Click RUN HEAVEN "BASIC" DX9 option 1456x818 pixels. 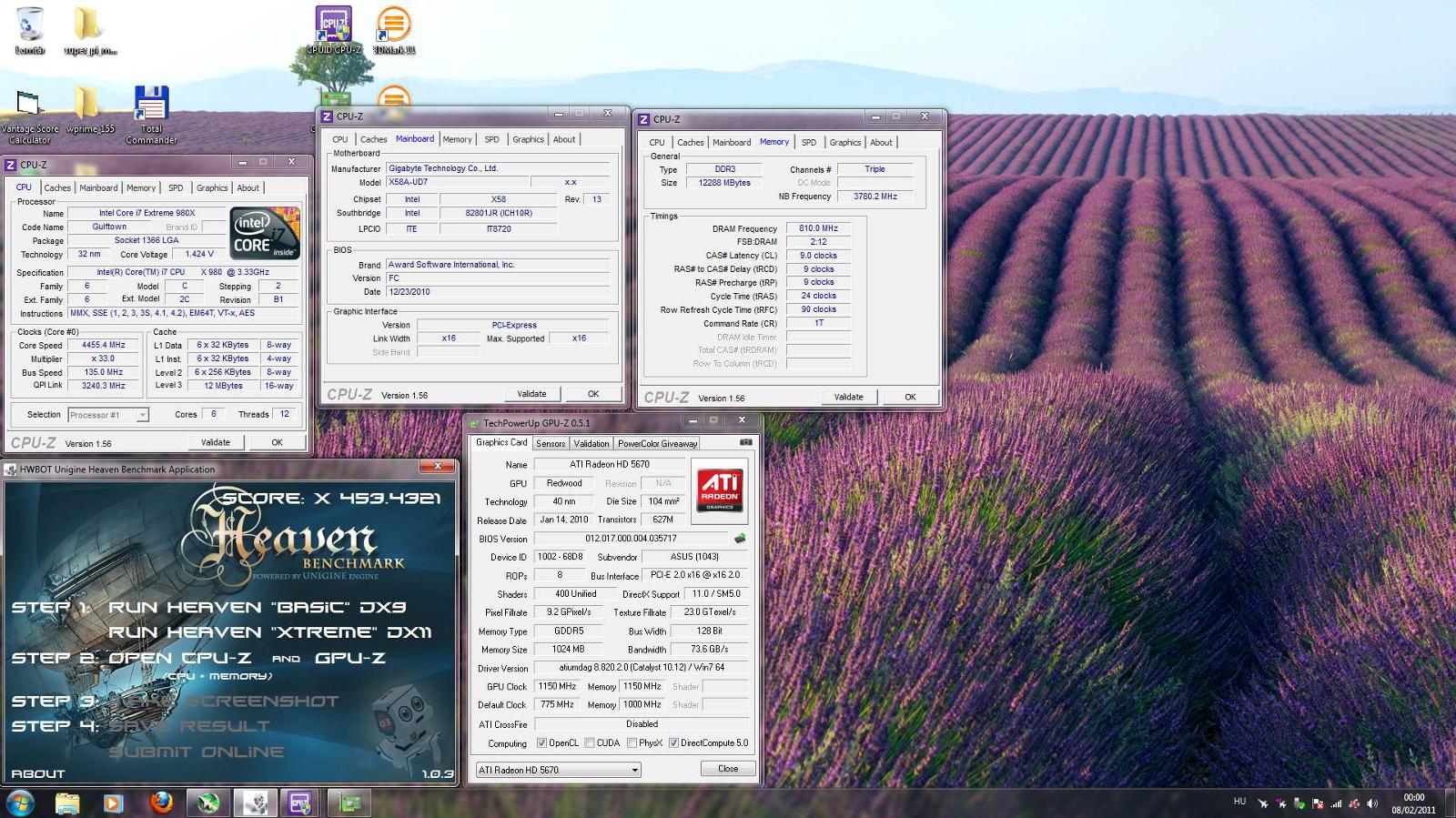258,607
